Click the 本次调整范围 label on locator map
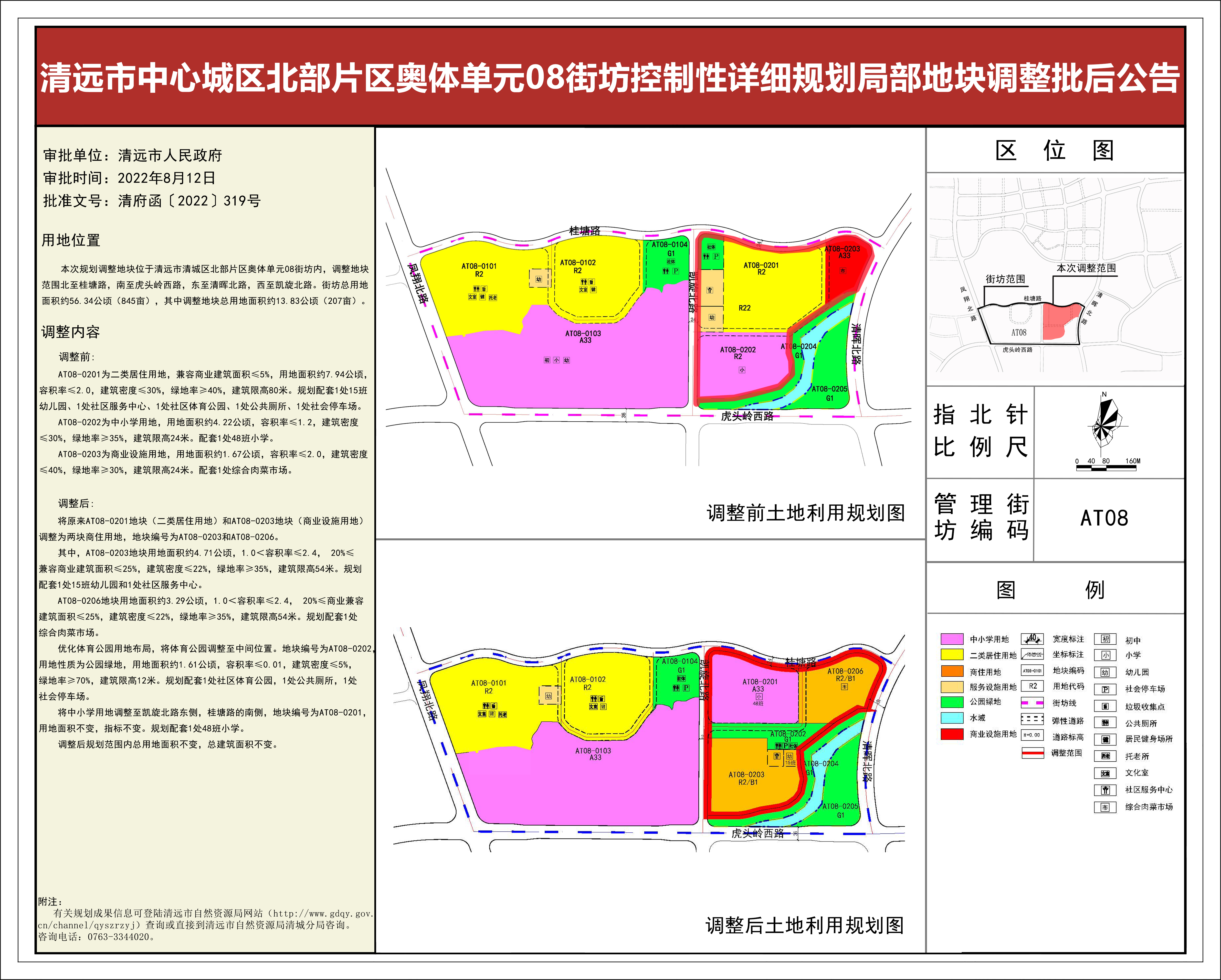 (x=1086, y=268)
